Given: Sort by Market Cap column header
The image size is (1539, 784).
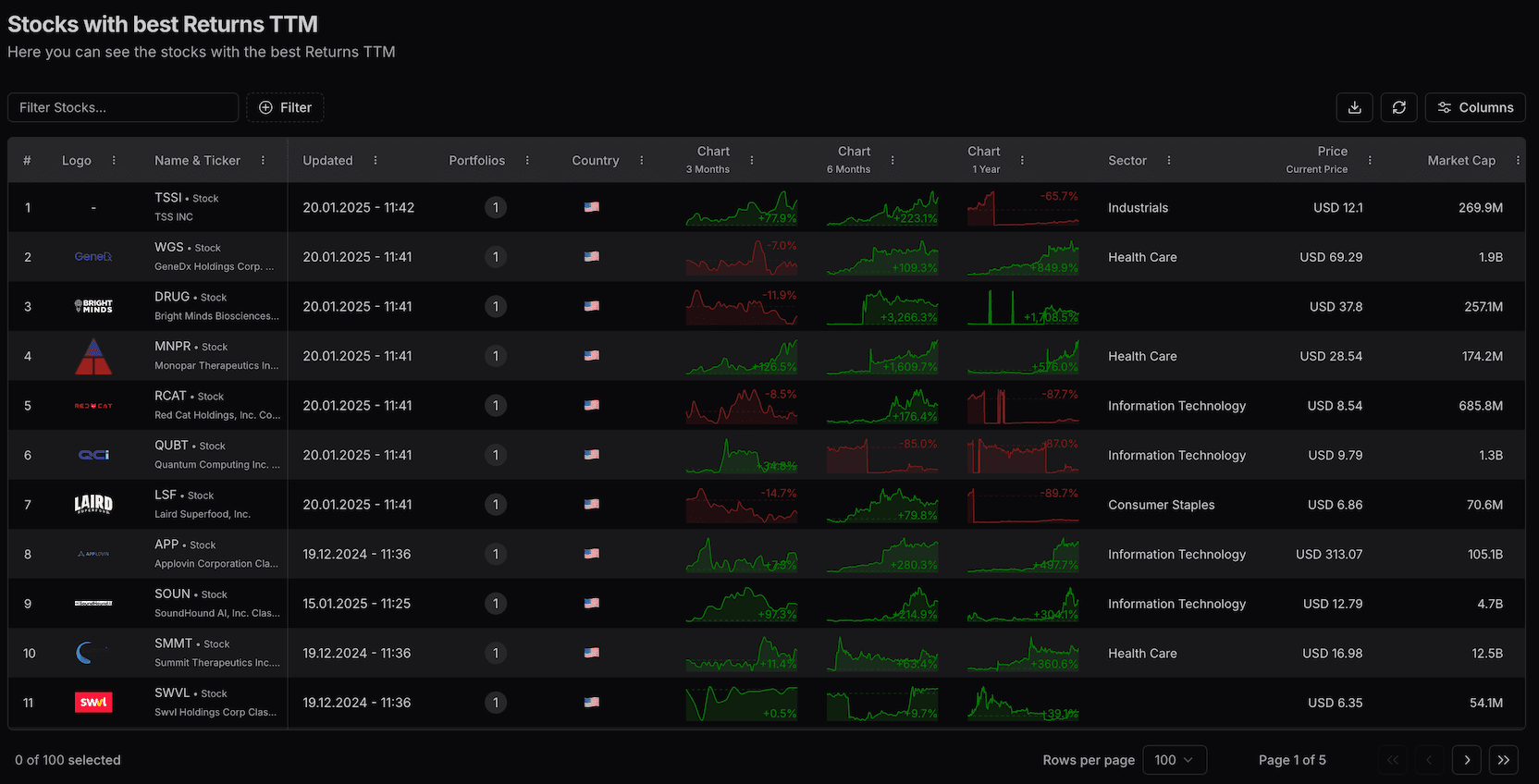Looking at the screenshot, I should pos(1460,160).
